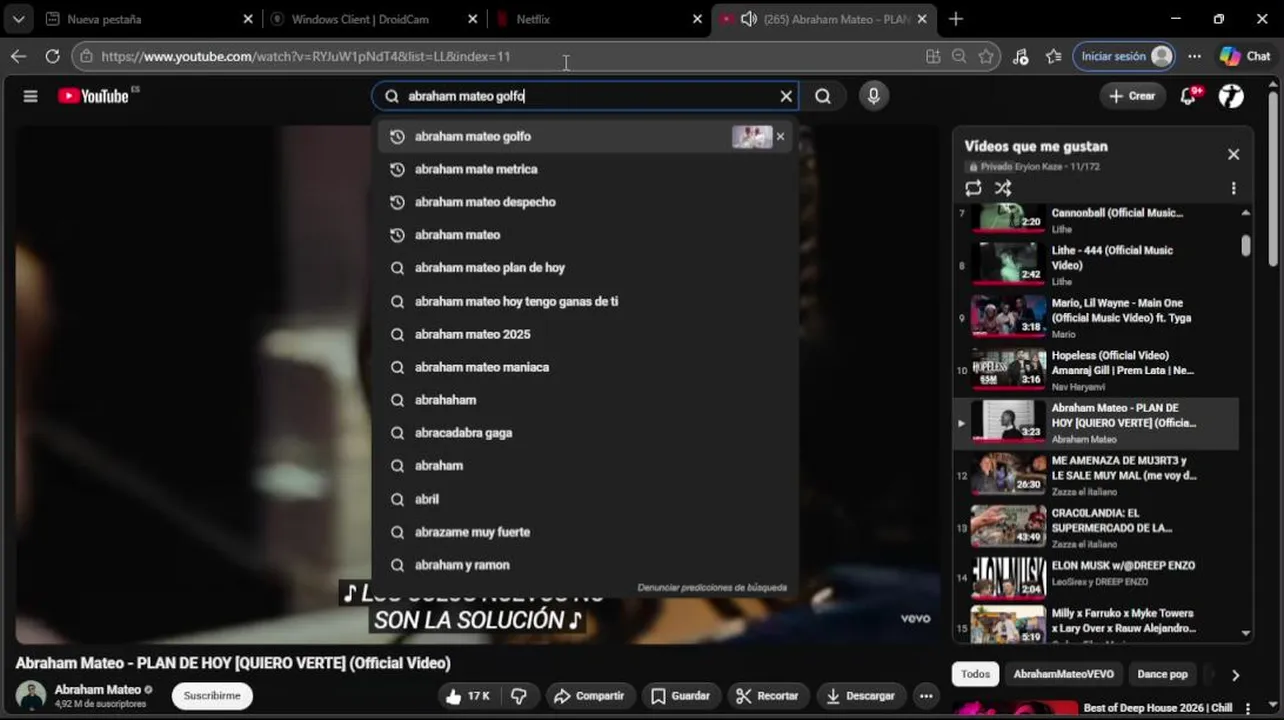Toggle playlist loop button

coord(973,188)
